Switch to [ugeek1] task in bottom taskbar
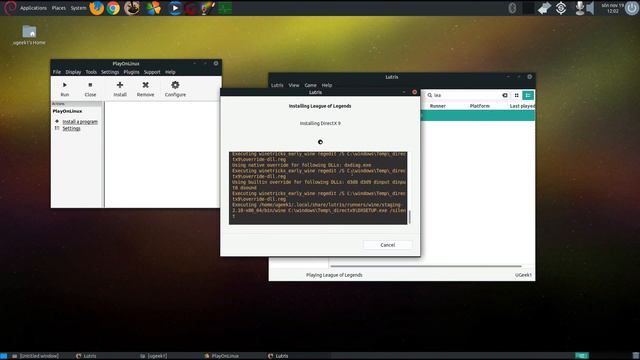 coord(153,356)
